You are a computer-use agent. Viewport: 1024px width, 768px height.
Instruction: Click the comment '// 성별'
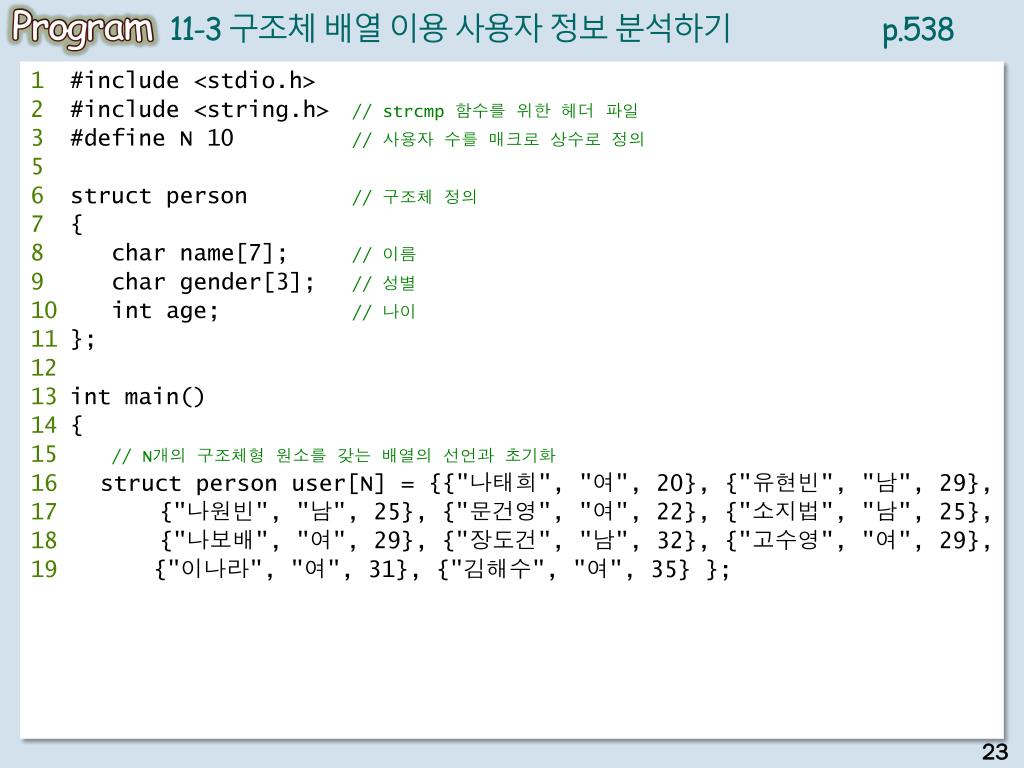(x=384, y=283)
